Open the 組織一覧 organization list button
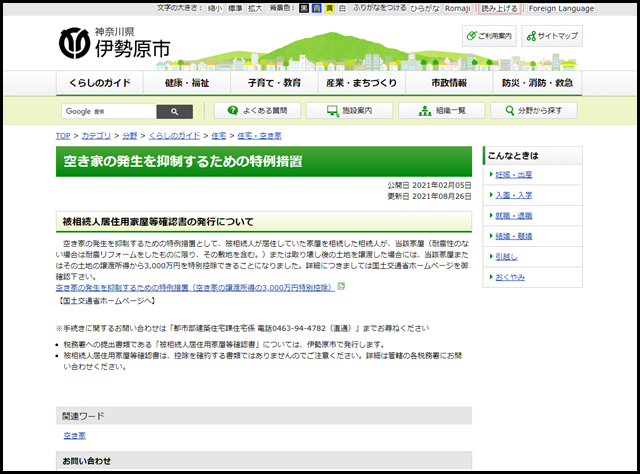Viewport: 640px width, 474px height. point(442,111)
